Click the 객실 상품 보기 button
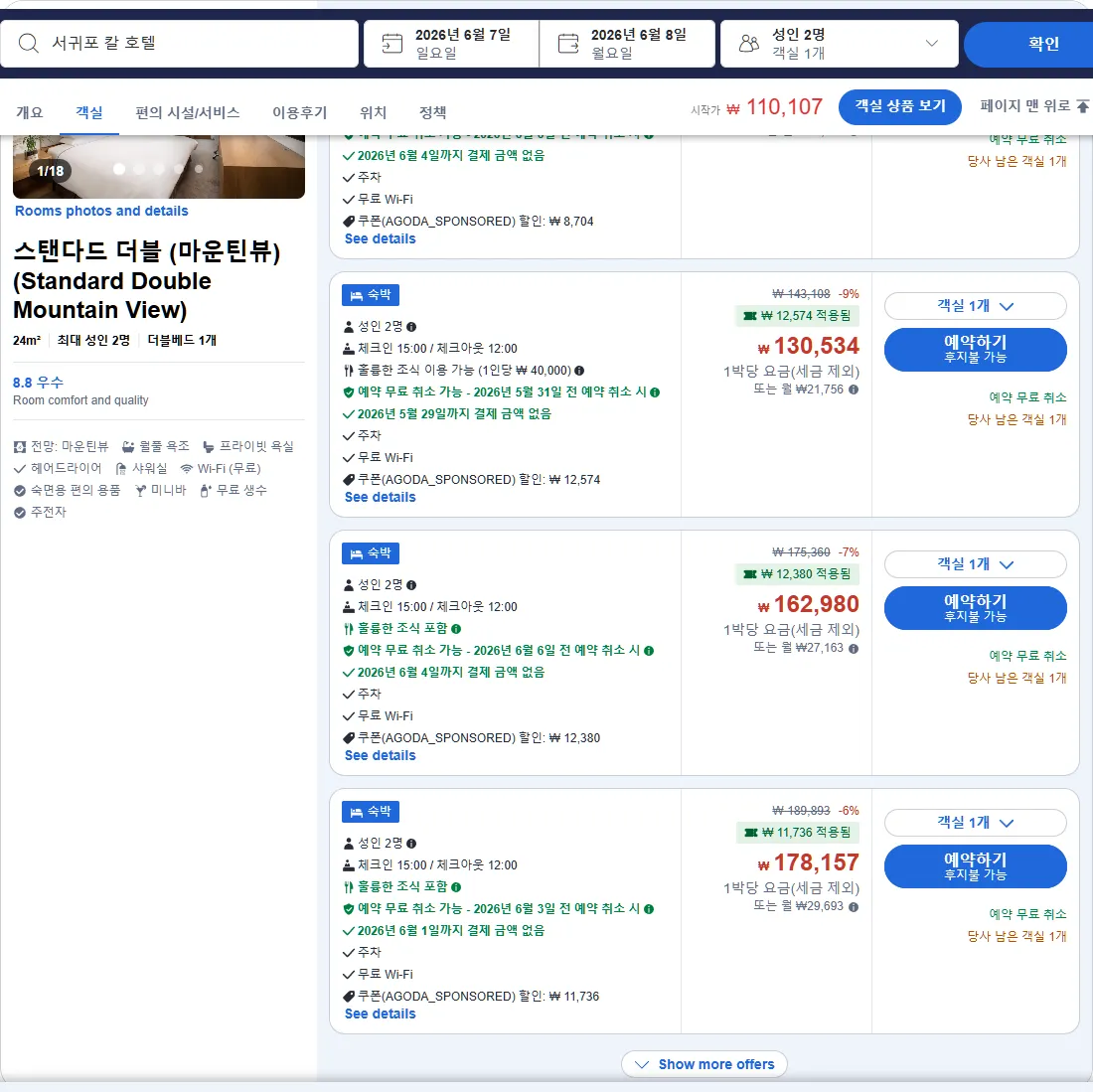This screenshot has width=1093, height=1092. (900, 106)
